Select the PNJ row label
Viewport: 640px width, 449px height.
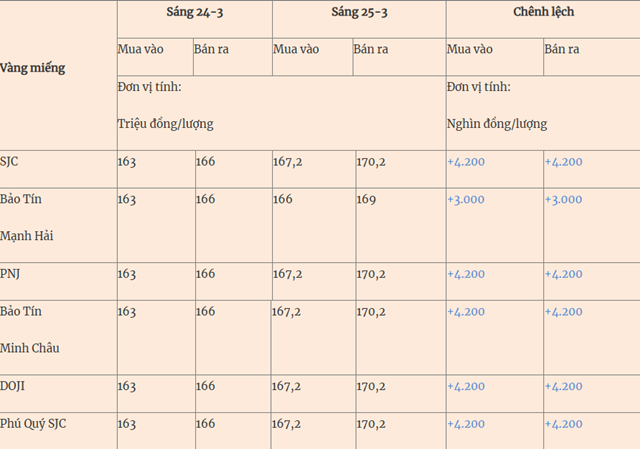coord(10,274)
